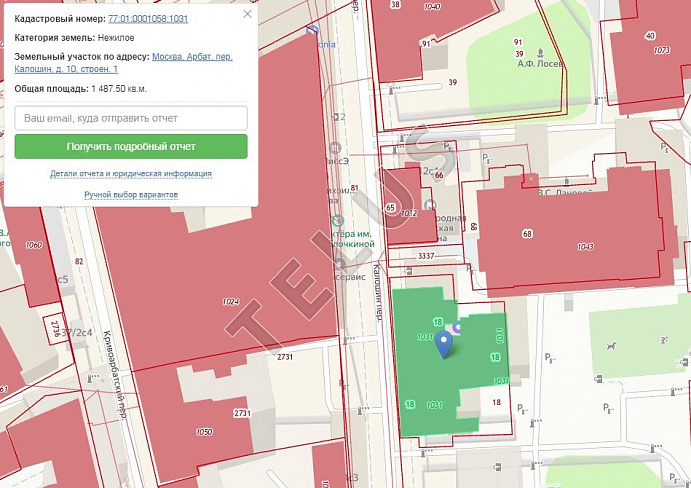Click the grey museum icon beside parcel 1032
The image size is (691, 488).
[430, 205]
